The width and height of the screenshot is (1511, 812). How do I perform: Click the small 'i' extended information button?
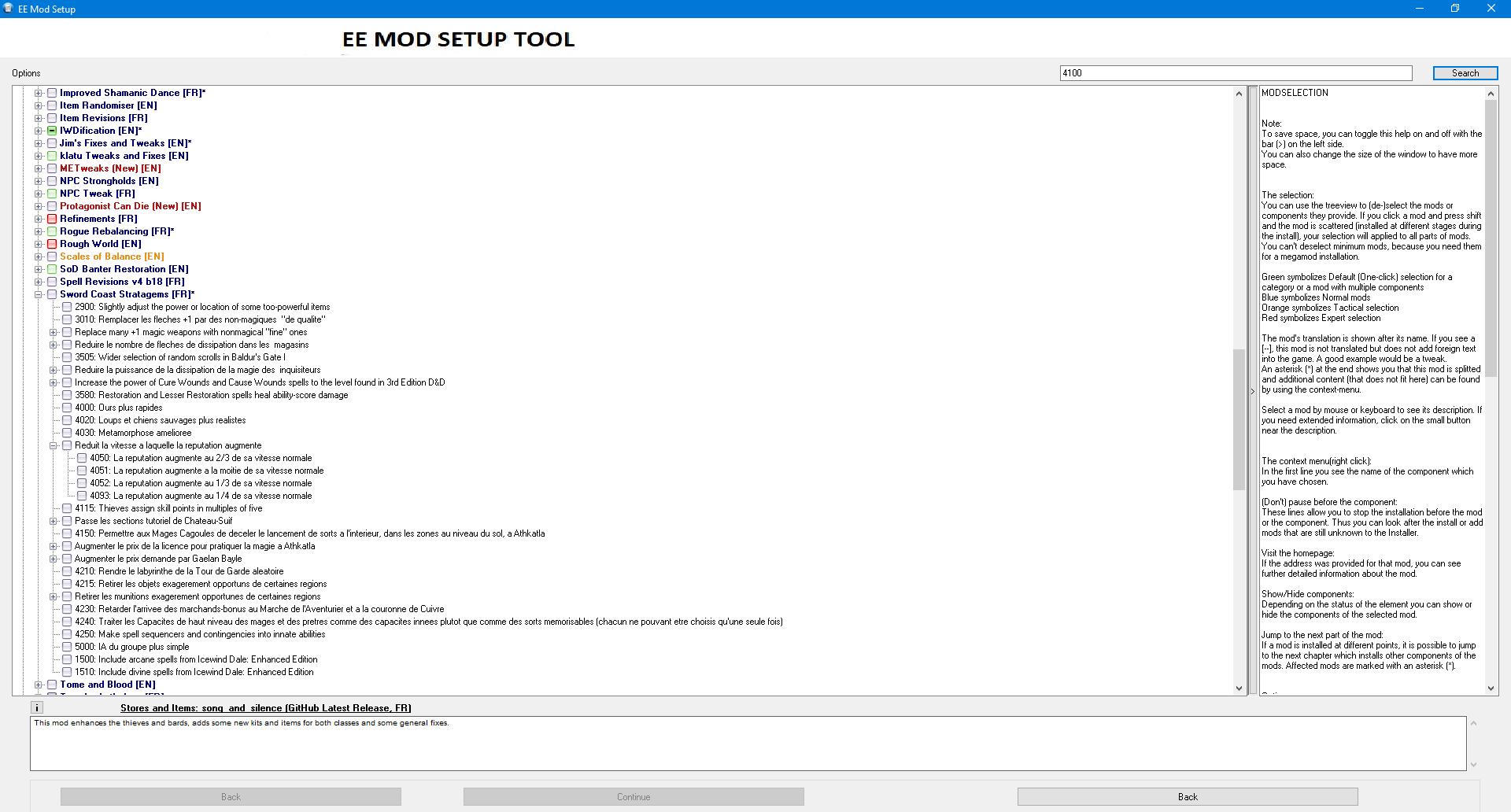[37, 707]
